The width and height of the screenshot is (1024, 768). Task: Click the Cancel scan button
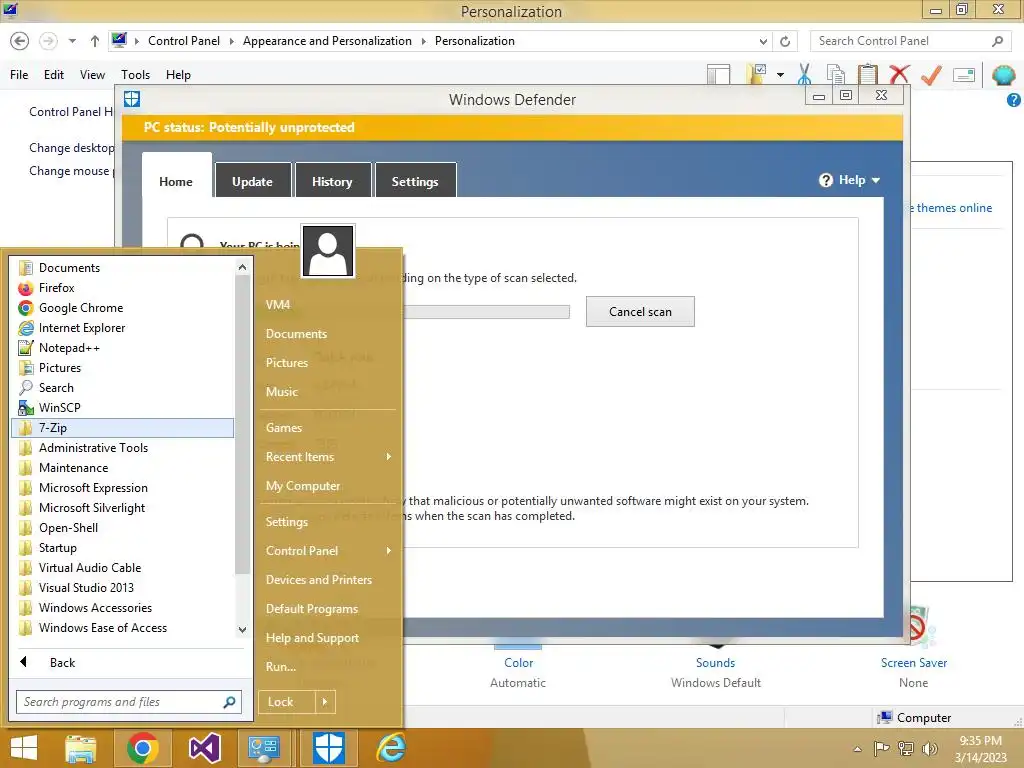[x=640, y=312]
